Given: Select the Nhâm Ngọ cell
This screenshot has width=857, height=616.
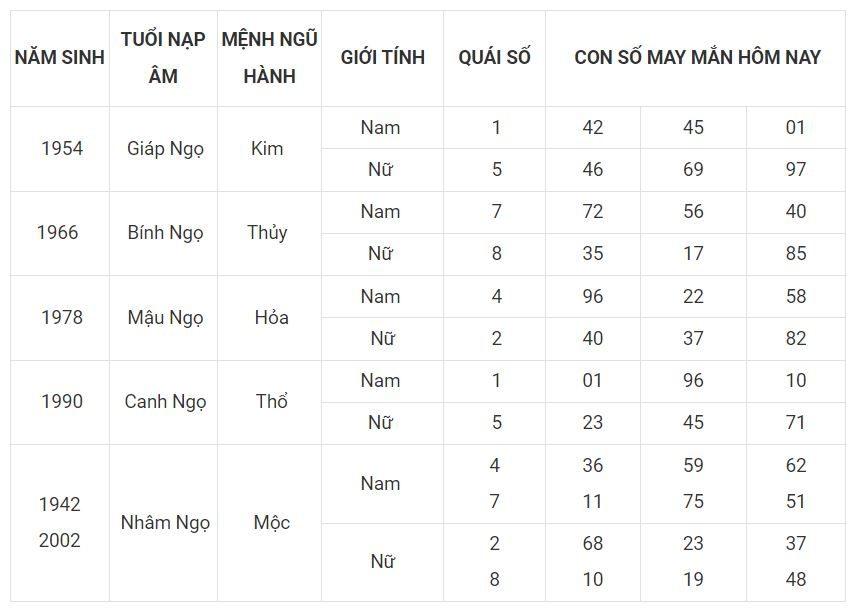Looking at the screenshot, I should click(163, 523).
